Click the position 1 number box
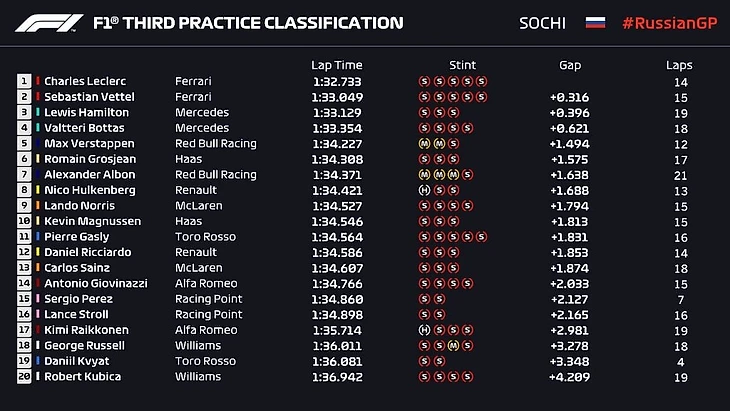The height and width of the screenshot is (411, 730). coord(24,81)
